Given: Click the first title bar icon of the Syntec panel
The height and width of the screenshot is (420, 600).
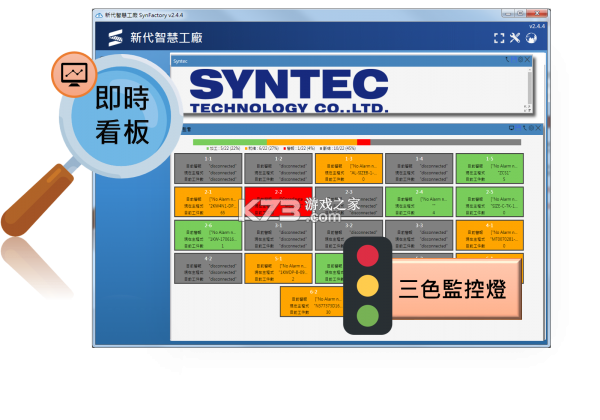Looking at the screenshot, I should pyautogui.click(x=507, y=60).
